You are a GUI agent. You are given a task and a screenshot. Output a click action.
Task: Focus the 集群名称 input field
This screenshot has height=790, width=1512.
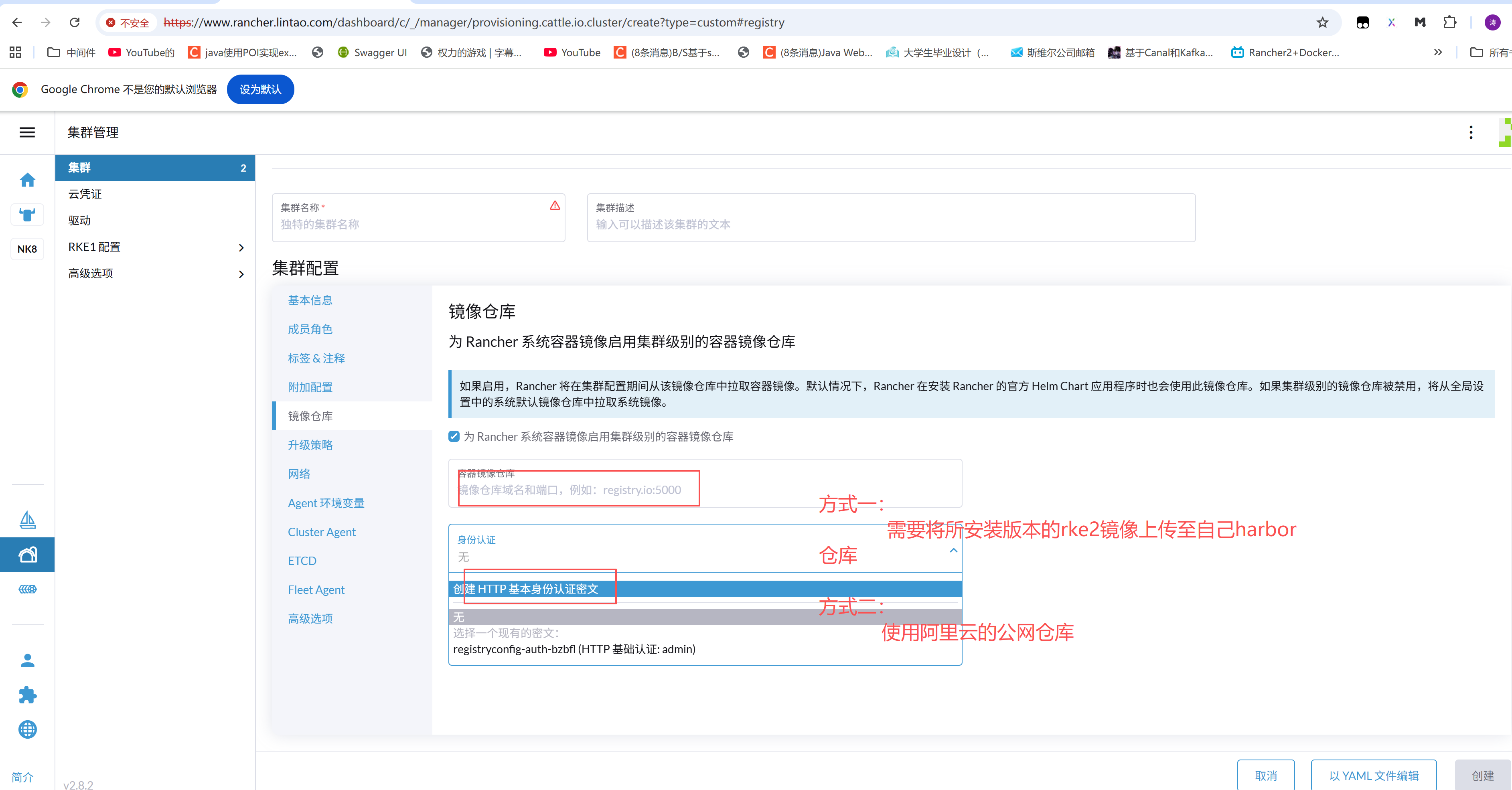point(418,218)
